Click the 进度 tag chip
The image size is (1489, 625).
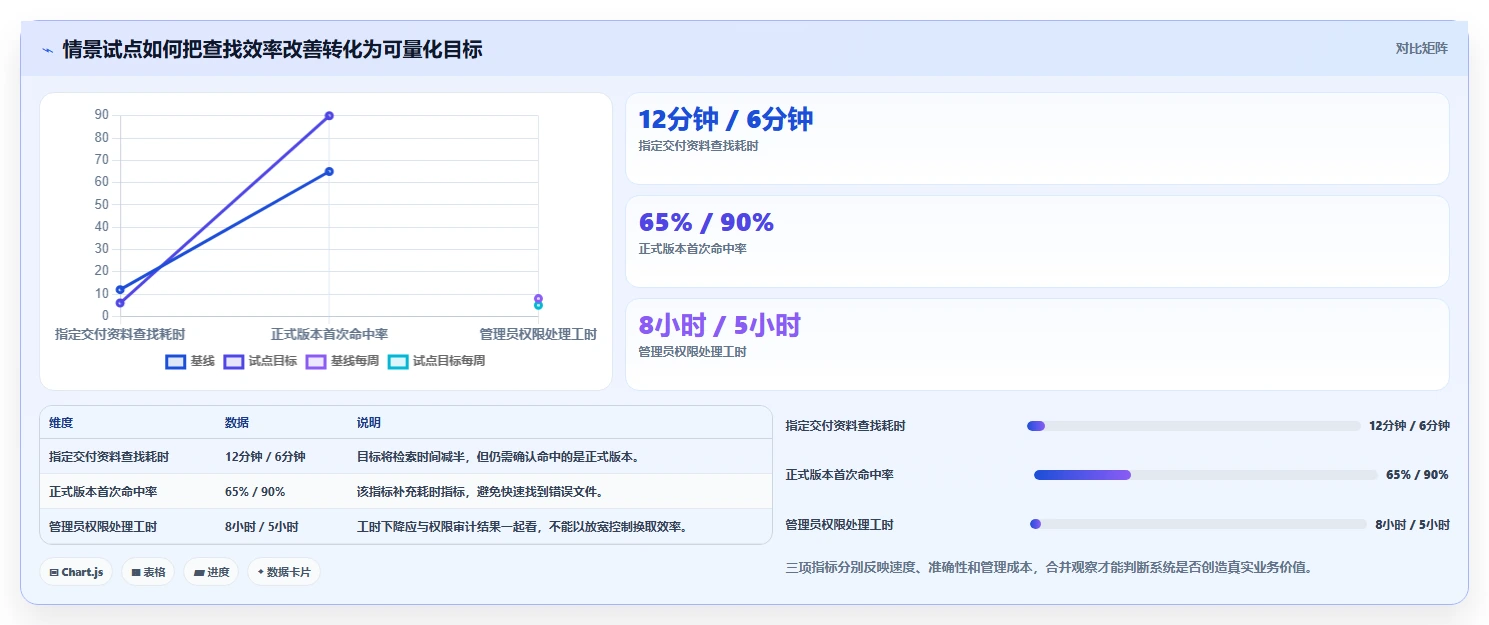(211, 572)
